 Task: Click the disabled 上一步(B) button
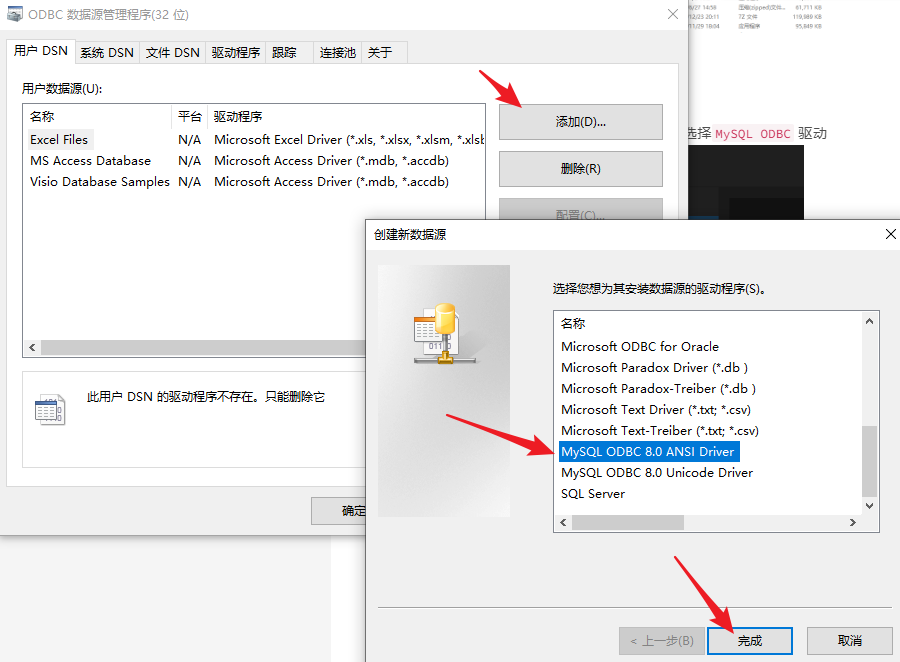coord(661,641)
